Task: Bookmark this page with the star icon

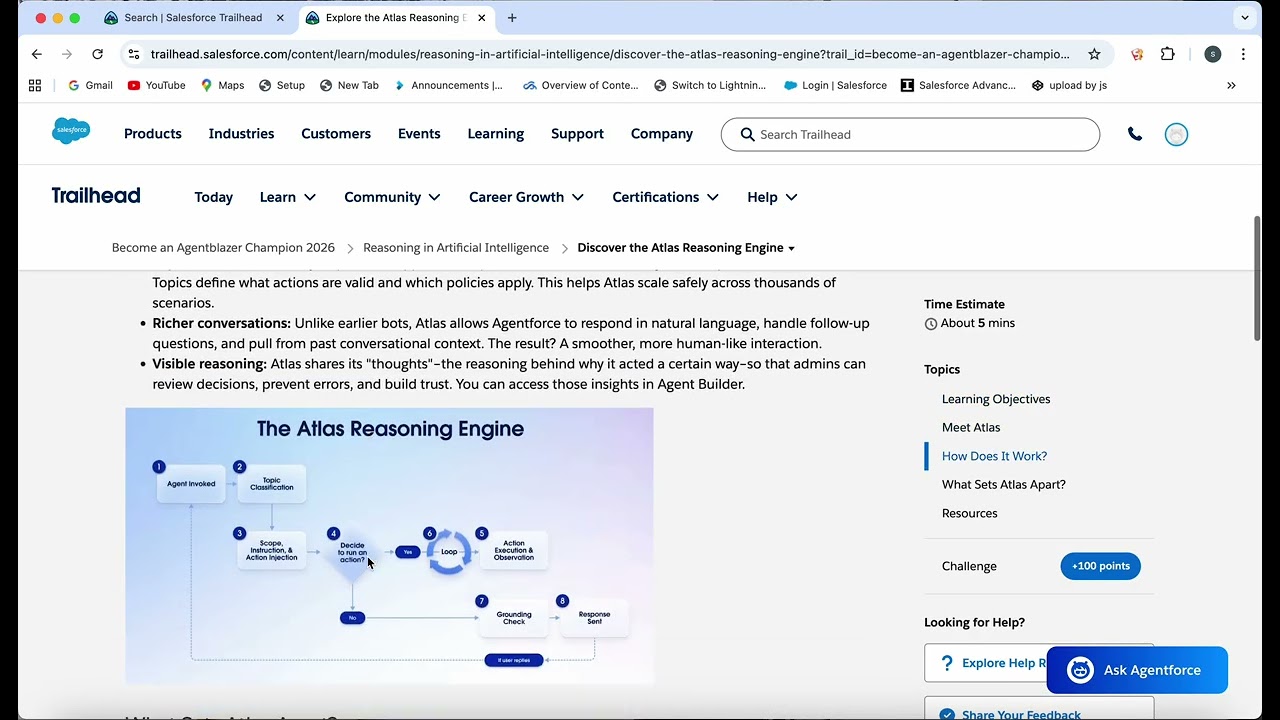Action: click(x=1094, y=54)
